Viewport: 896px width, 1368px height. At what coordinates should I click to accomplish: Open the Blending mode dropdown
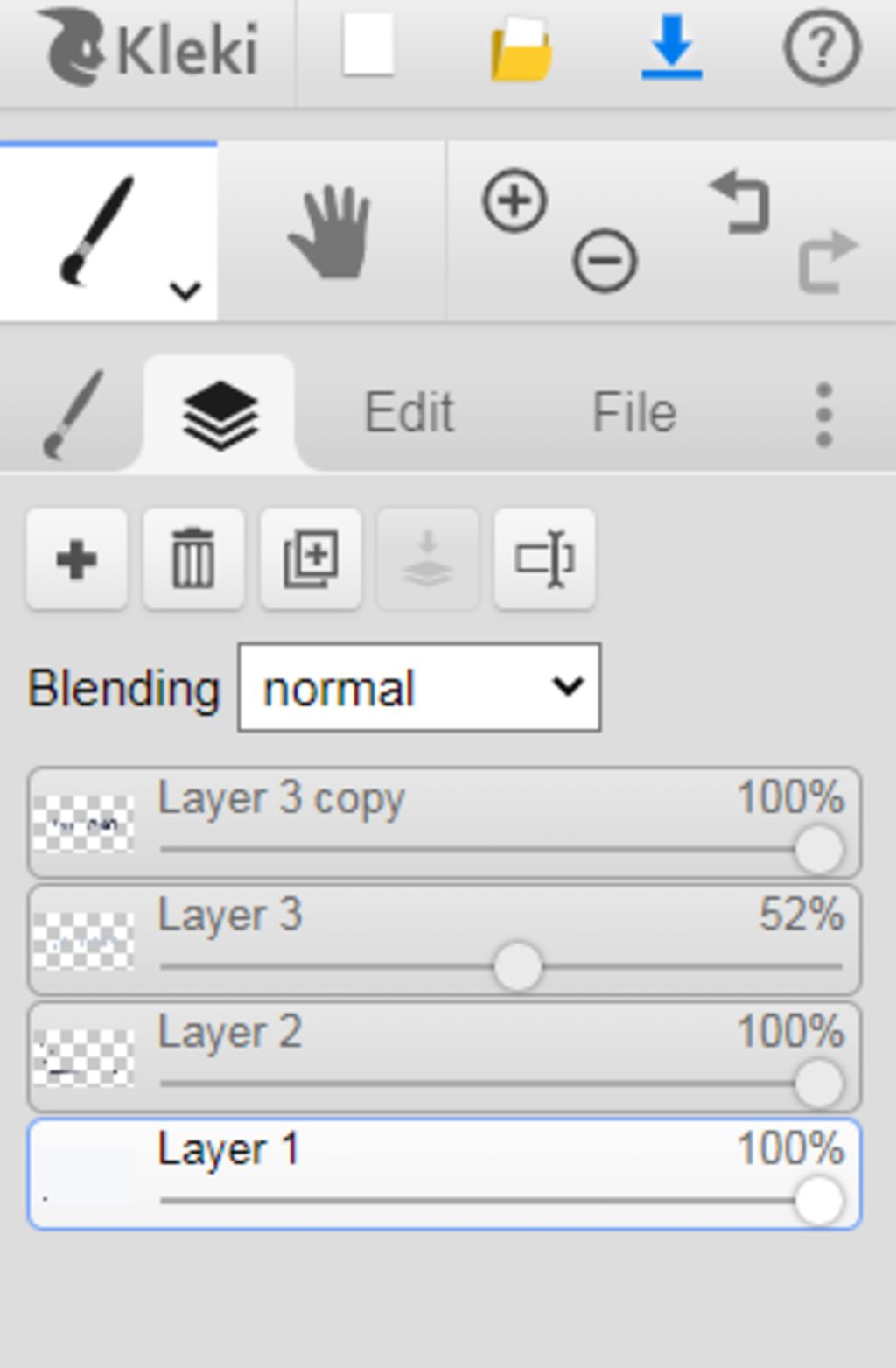click(419, 688)
